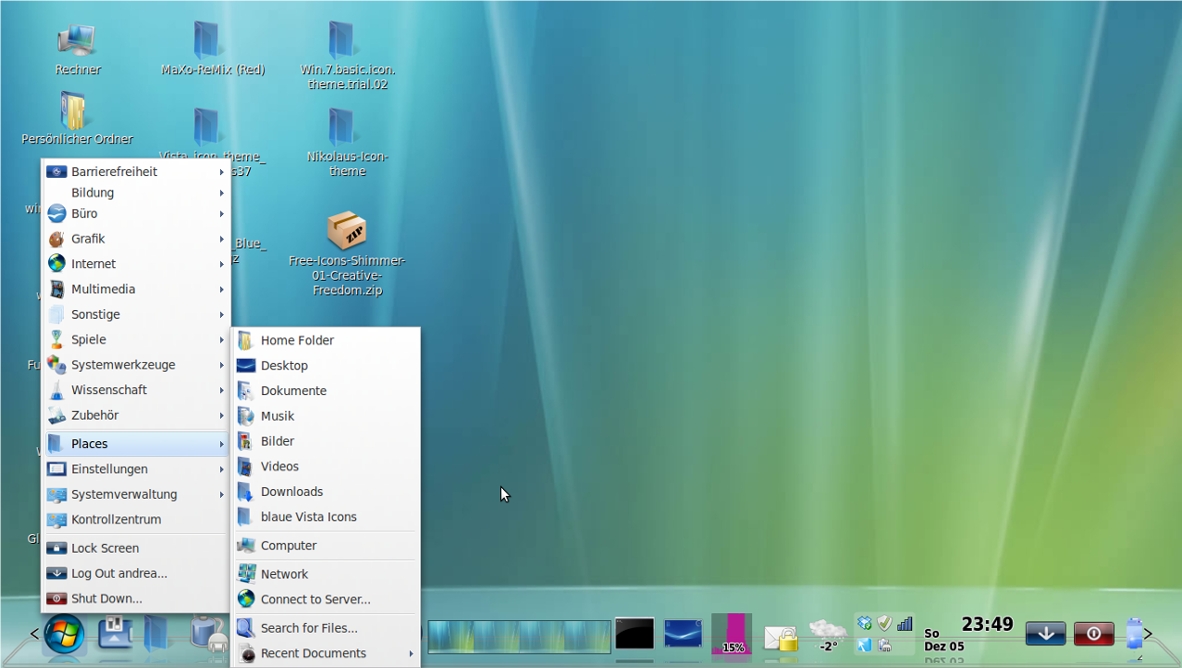Expand the Zubehör category
Viewport: 1182px width, 668px height.
[x=136, y=415]
